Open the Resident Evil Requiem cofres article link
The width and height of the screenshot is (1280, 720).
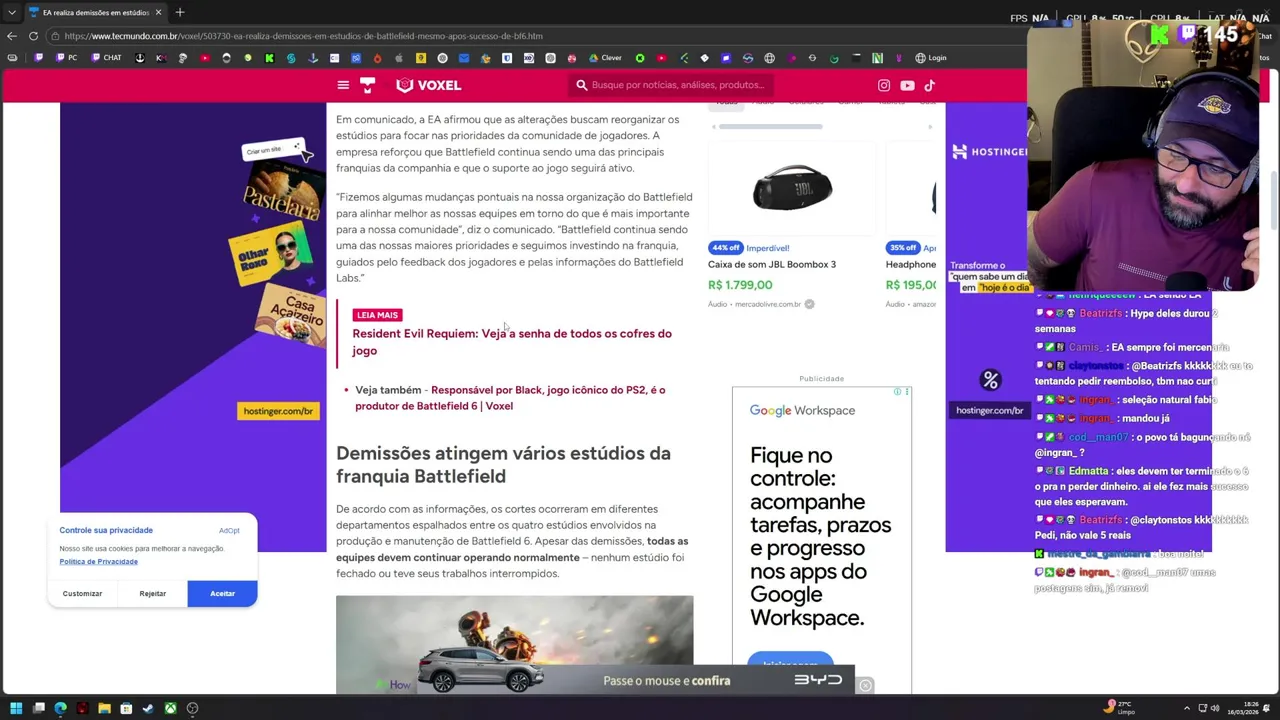click(512, 342)
